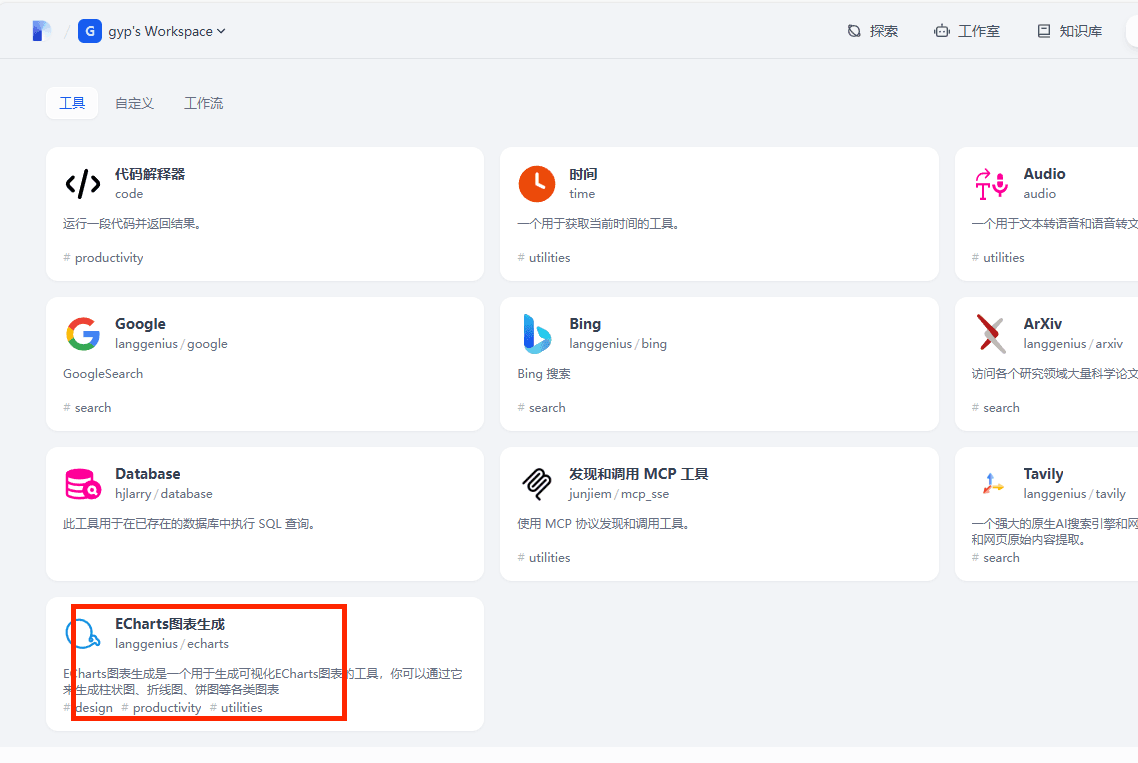Open the Bing tool title
Image resolution: width=1138 pixels, height=763 pixels.
point(585,324)
